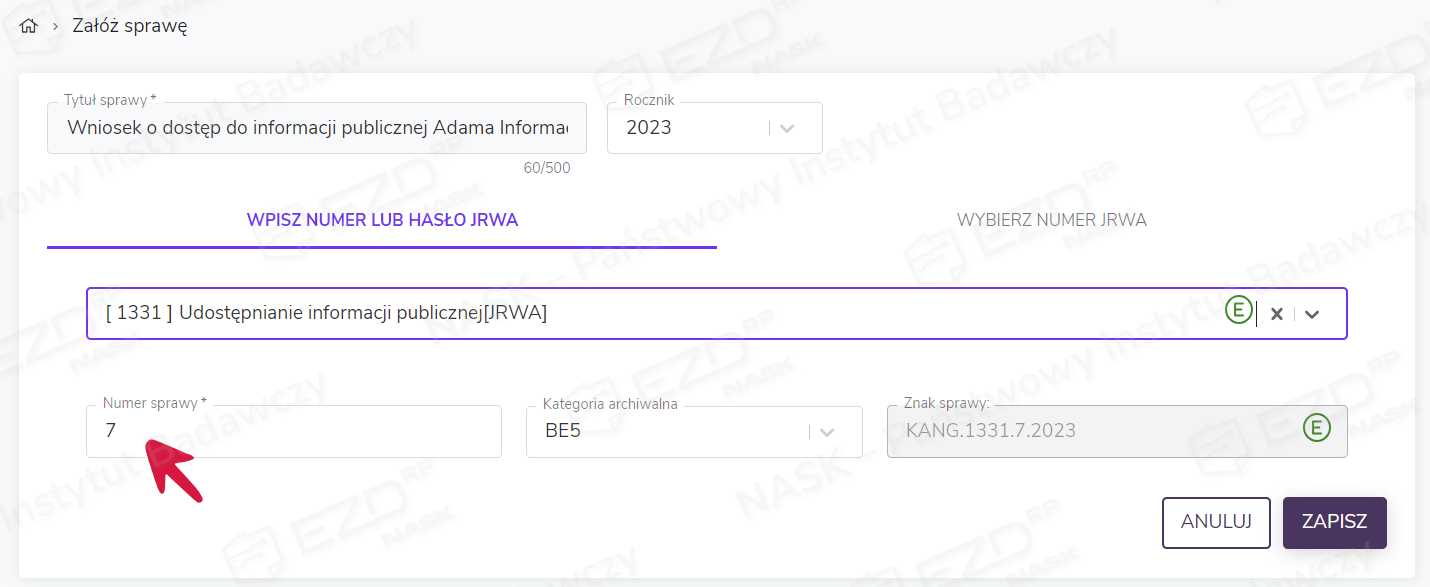Expand the Kategoria archiwalna dropdown arrow
The width and height of the screenshot is (1430, 587).
pyautogui.click(x=827, y=432)
